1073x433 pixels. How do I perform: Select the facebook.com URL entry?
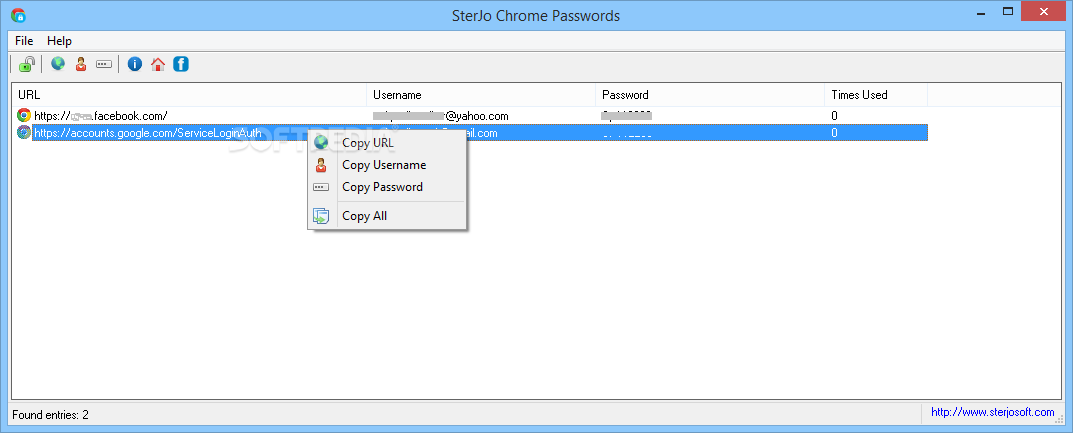[101, 116]
